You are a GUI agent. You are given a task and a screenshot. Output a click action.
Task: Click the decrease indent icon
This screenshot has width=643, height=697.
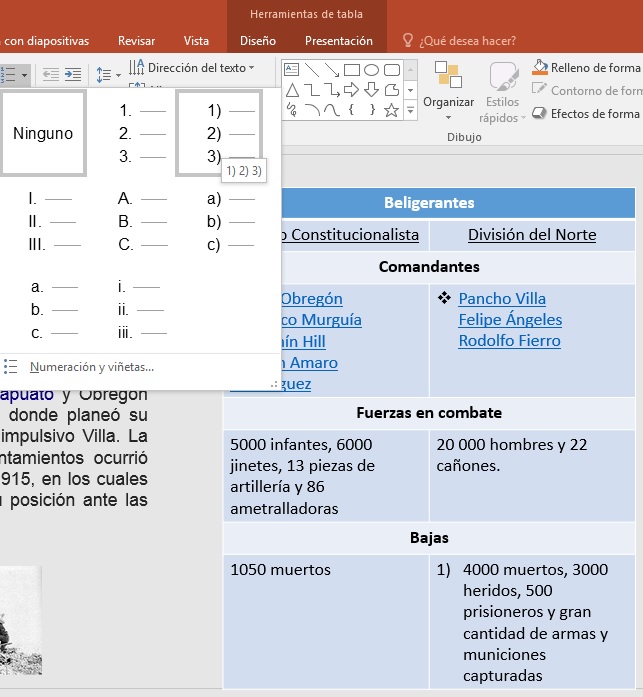tap(51, 74)
